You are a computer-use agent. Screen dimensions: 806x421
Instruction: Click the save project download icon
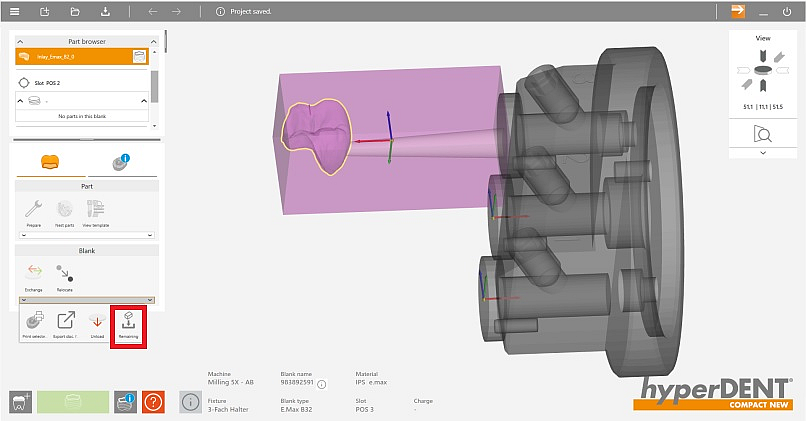click(106, 12)
